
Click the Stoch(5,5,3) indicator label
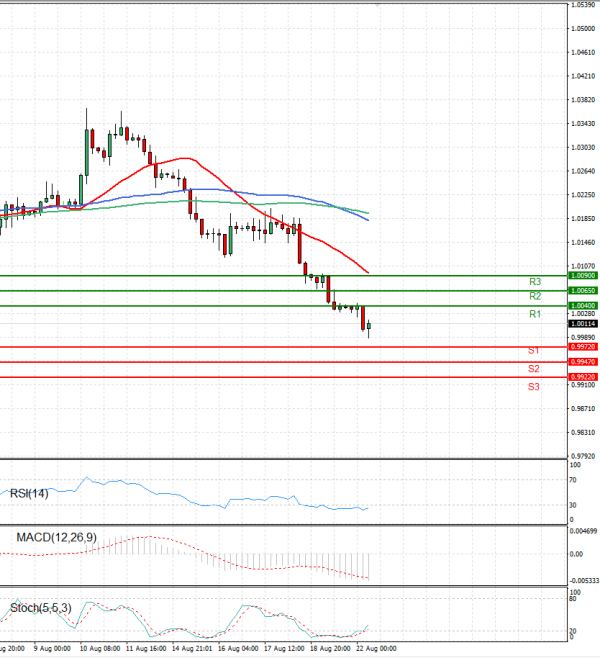coord(41,608)
